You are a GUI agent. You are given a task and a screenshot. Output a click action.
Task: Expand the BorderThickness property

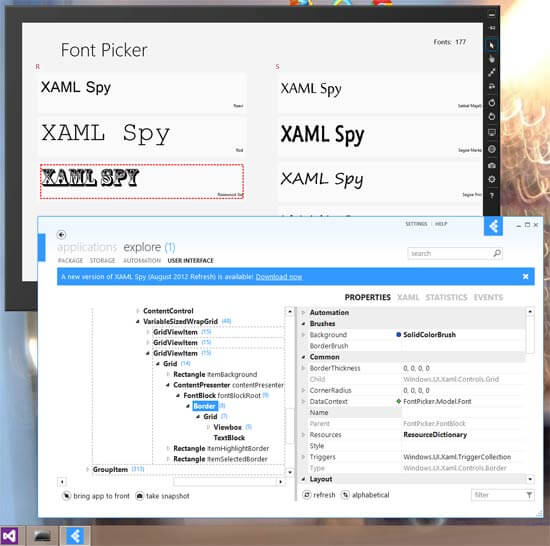(303, 368)
